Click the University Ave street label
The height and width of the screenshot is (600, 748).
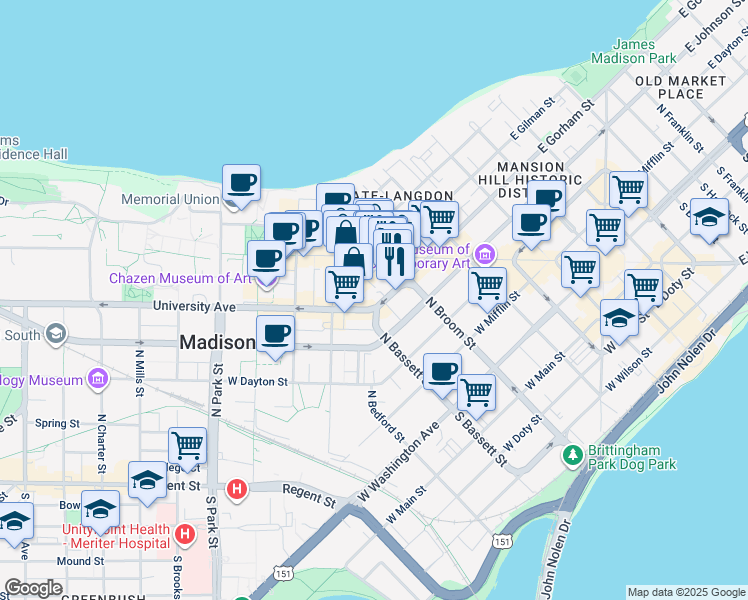click(194, 306)
